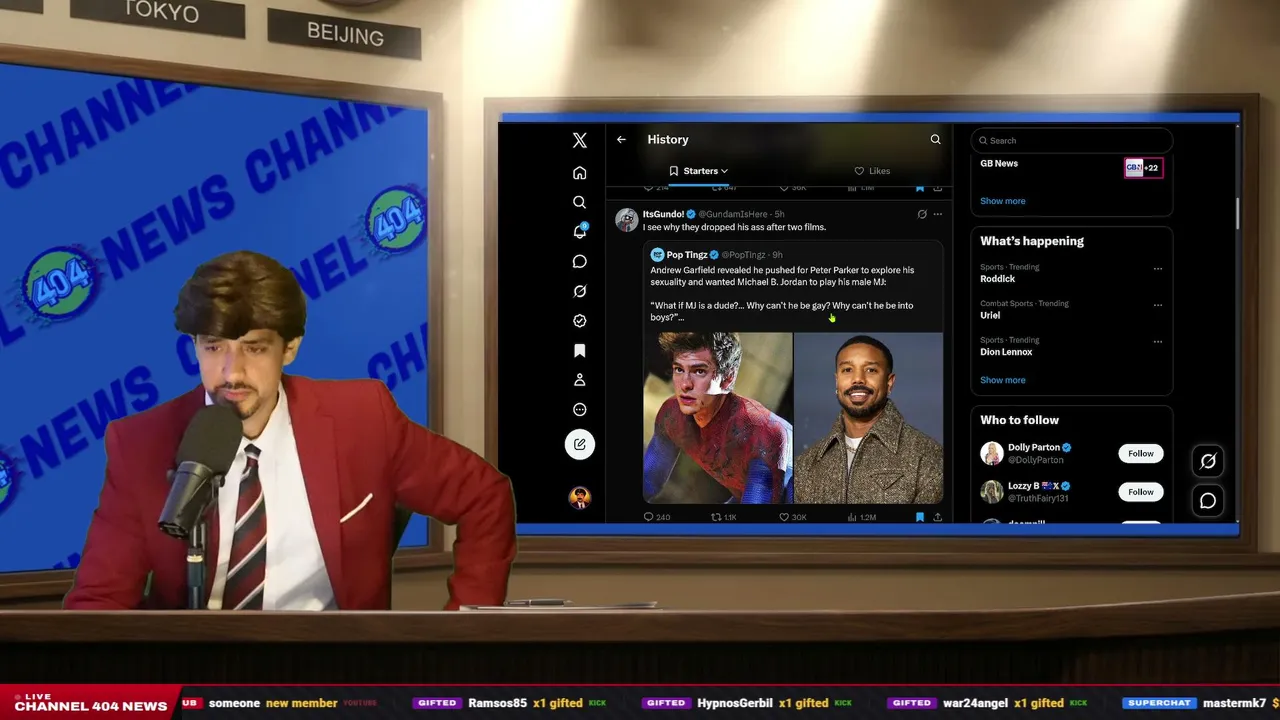Screen dimensions: 1280x720
Task: Follow Dolly Parton
Action: click(1141, 454)
